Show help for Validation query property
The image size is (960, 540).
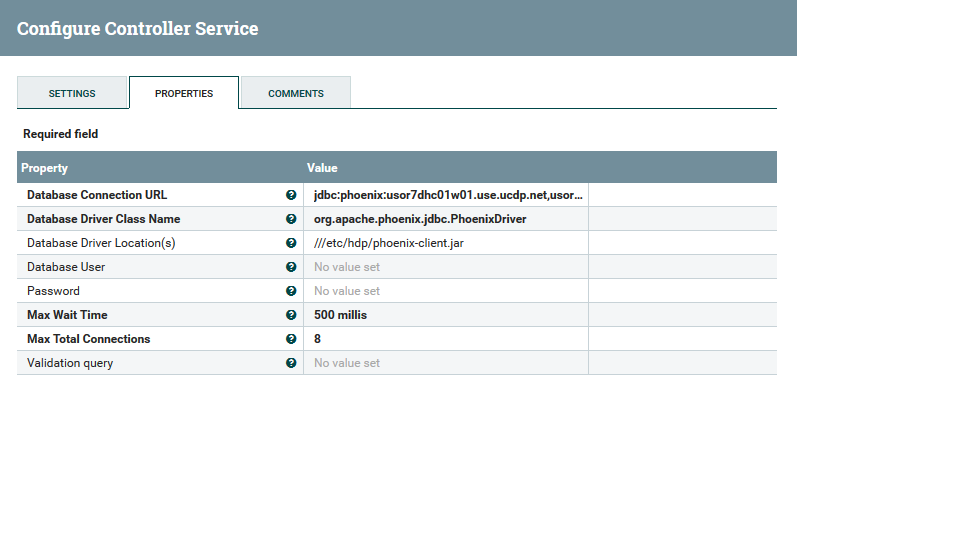click(x=291, y=363)
